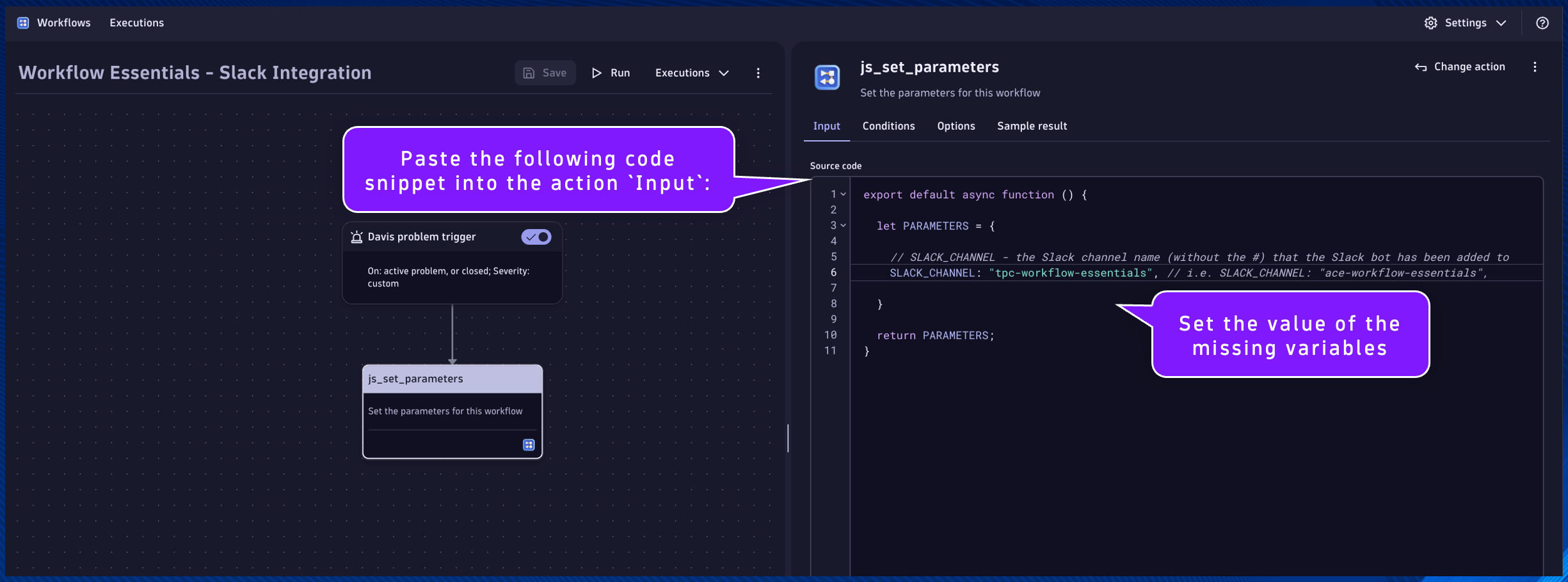Click 'export default async function' code line
1568x582 pixels.
tap(975, 195)
